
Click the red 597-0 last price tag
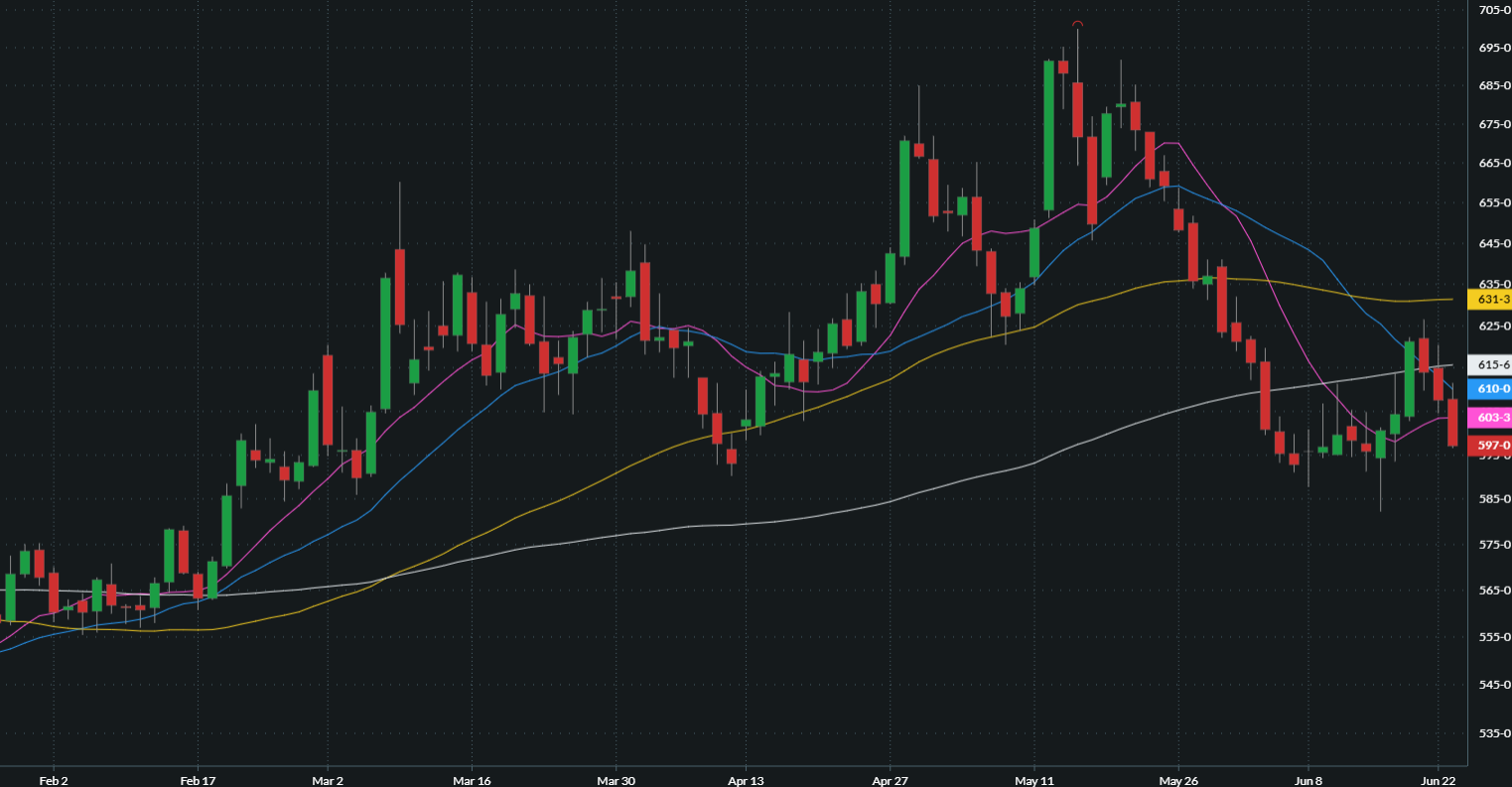pos(1489,446)
